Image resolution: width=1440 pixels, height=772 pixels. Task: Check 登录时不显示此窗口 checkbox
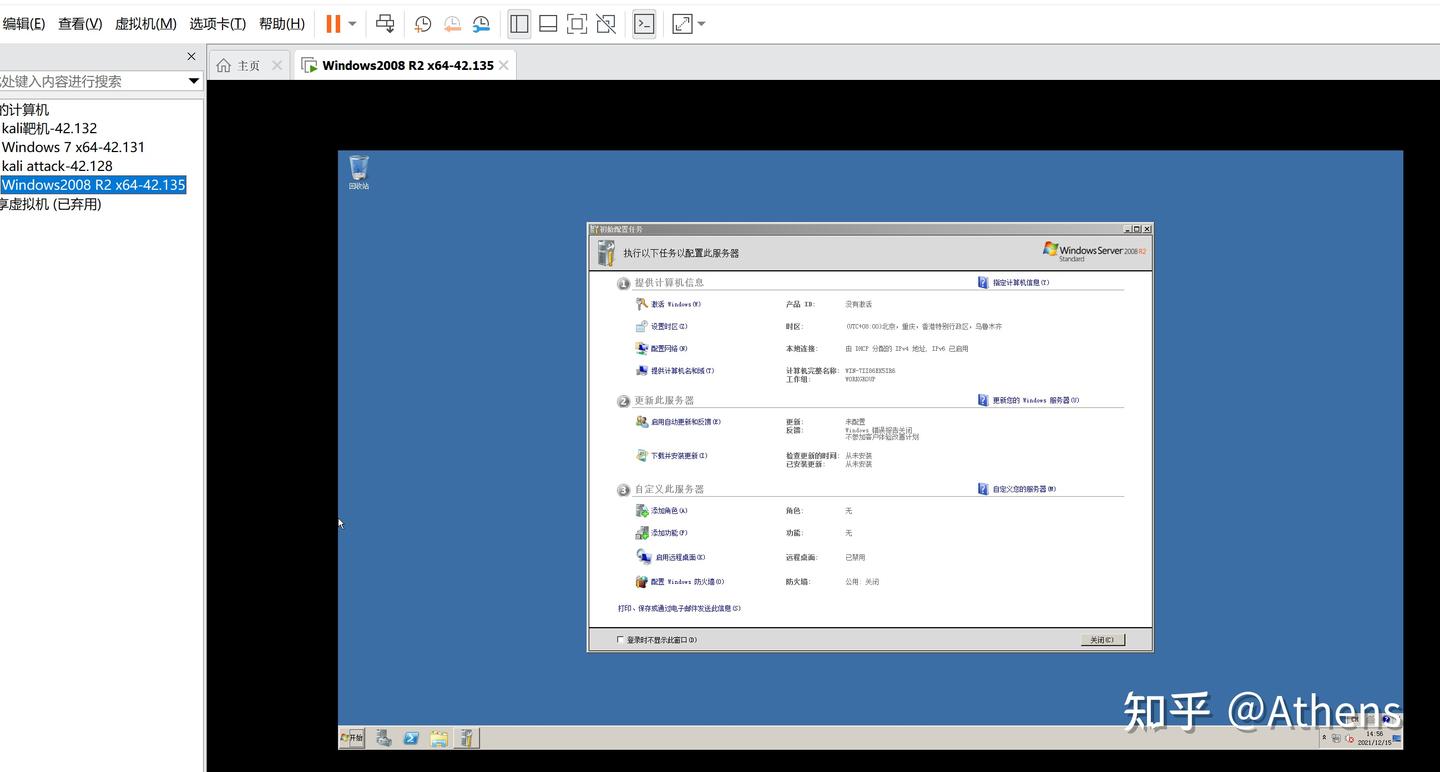coord(620,640)
